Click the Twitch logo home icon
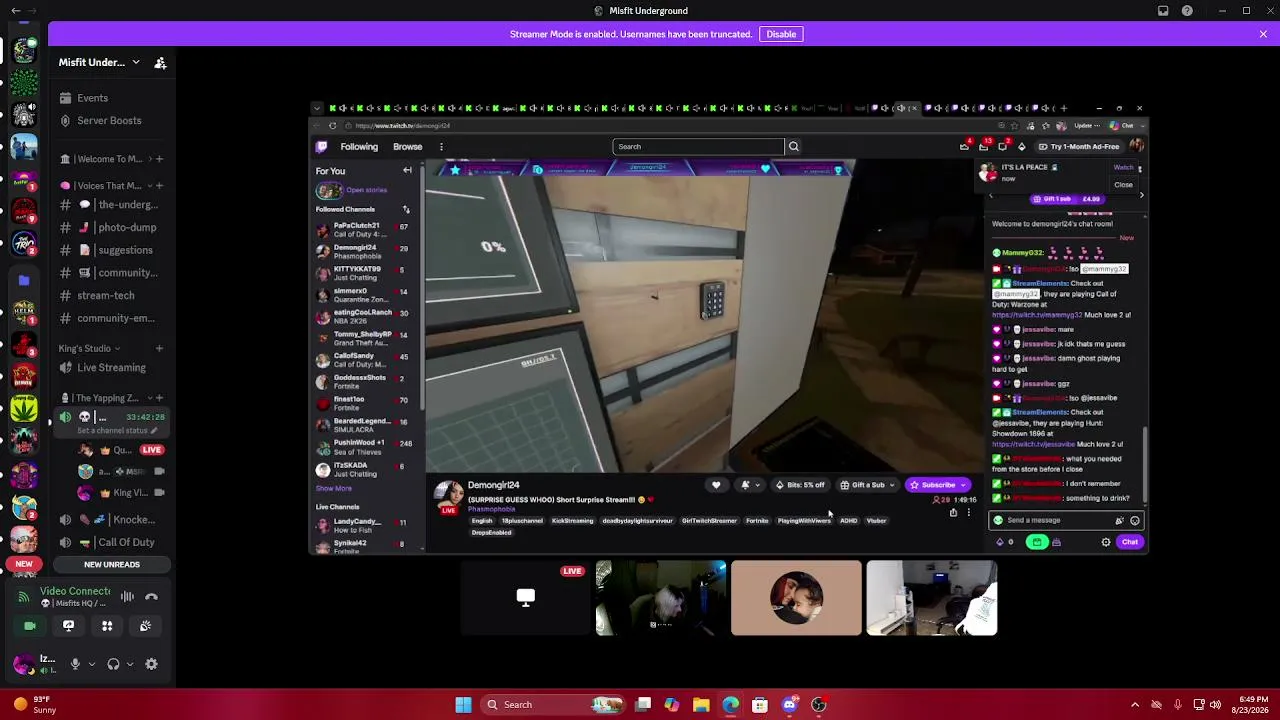The width and height of the screenshot is (1280, 720). (x=321, y=147)
